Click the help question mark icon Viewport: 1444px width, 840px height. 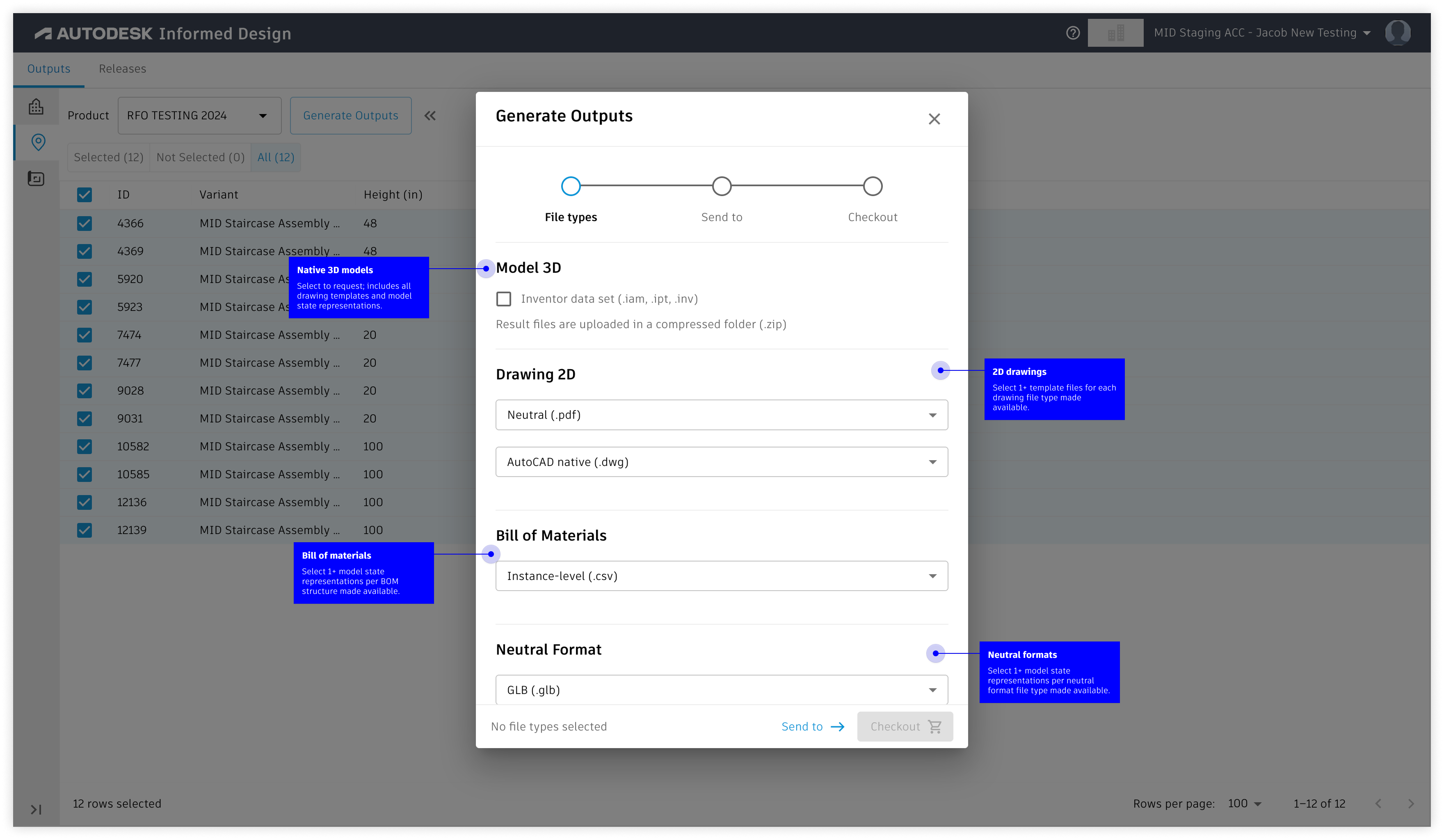[1073, 33]
